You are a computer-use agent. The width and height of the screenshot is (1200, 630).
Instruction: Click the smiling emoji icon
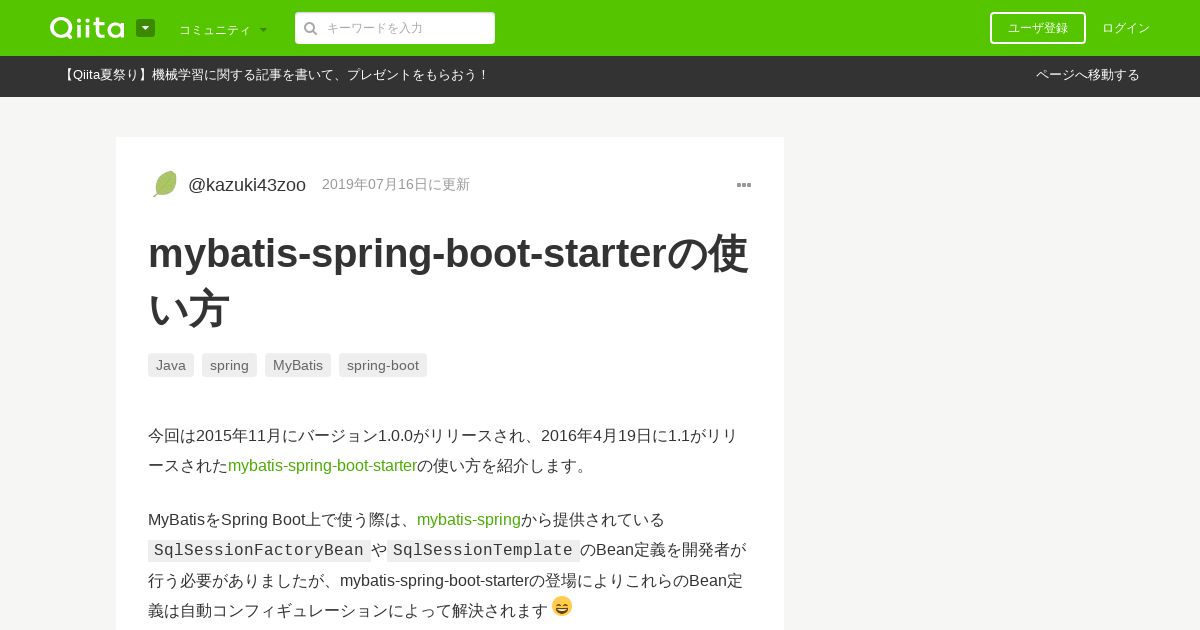tap(562, 606)
